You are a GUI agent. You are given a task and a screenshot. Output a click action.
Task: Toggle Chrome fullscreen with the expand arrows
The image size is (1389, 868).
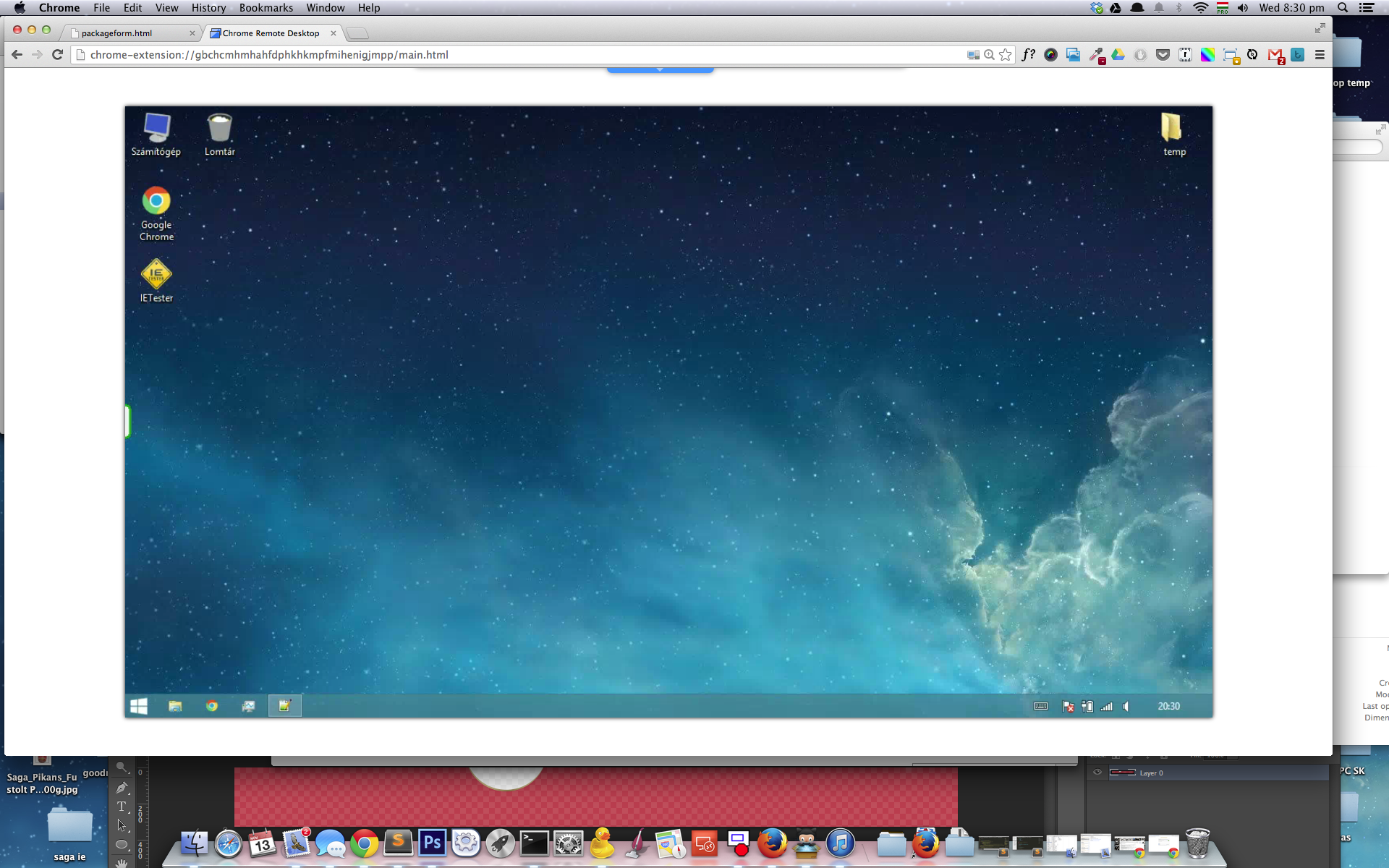click(x=1320, y=28)
